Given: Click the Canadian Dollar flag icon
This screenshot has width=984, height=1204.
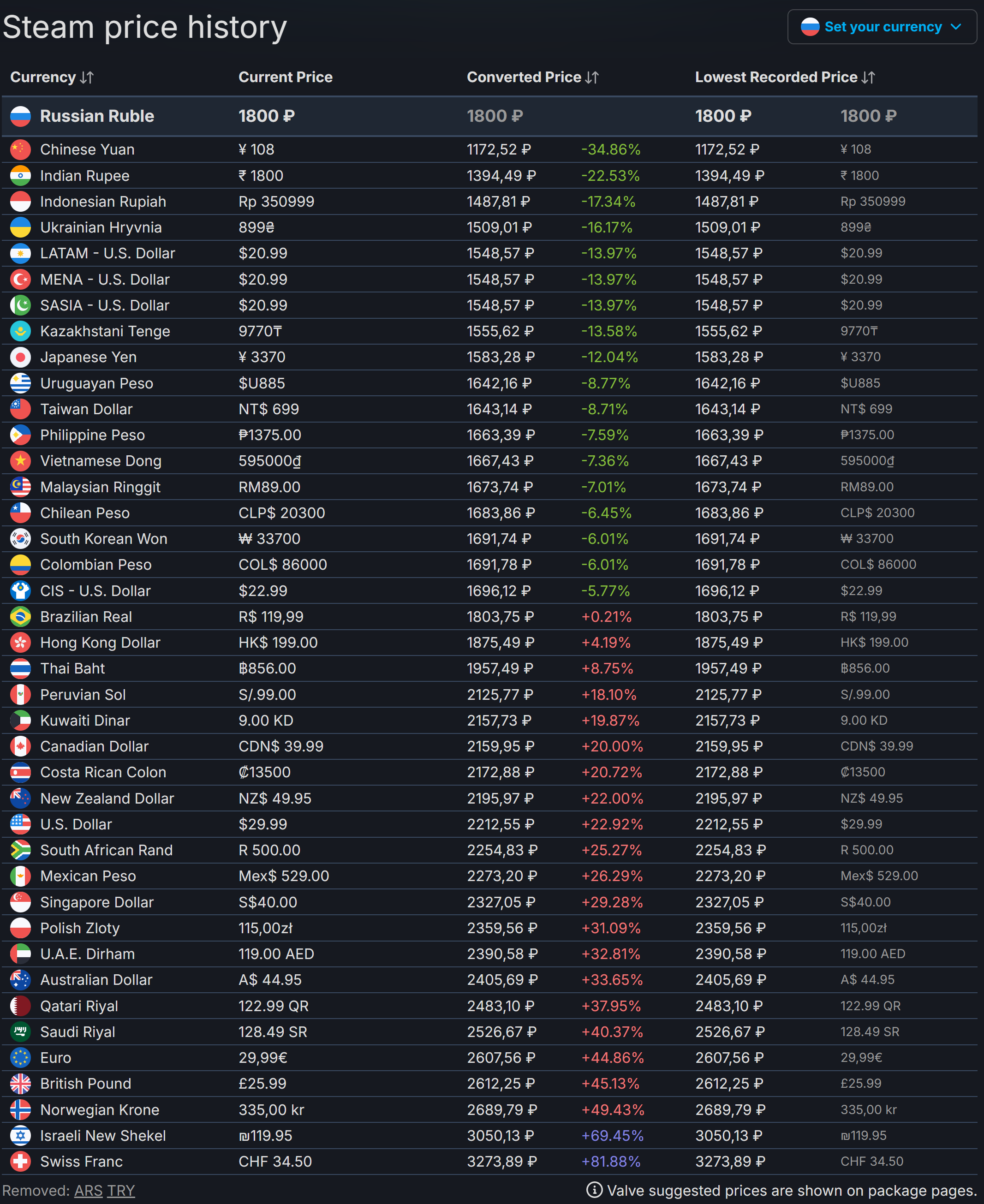Looking at the screenshot, I should pyautogui.click(x=20, y=746).
